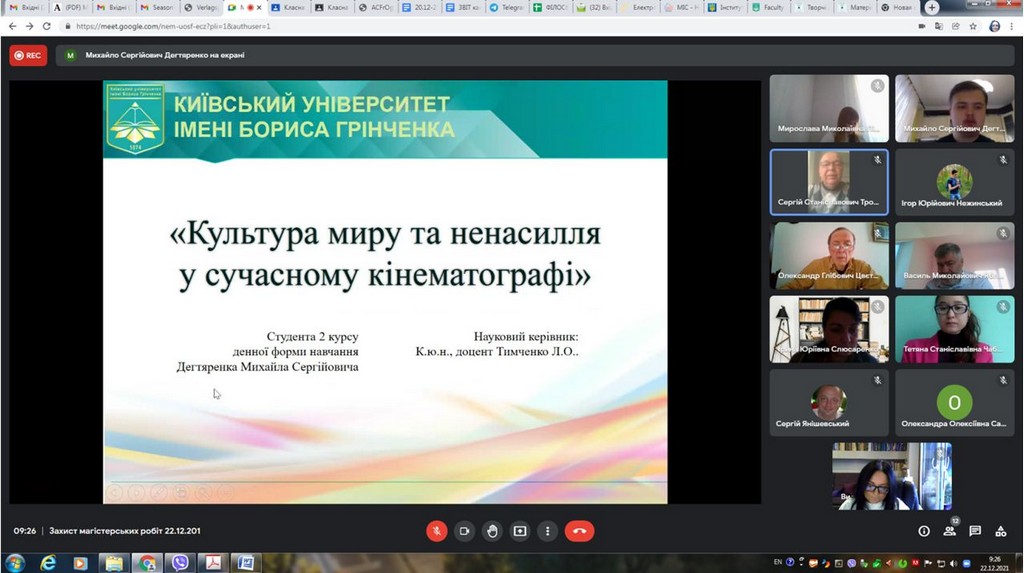This screenshot has width=1024, height=573.
Task: Open the EN input language selector
Action: [x=778, y=562]
